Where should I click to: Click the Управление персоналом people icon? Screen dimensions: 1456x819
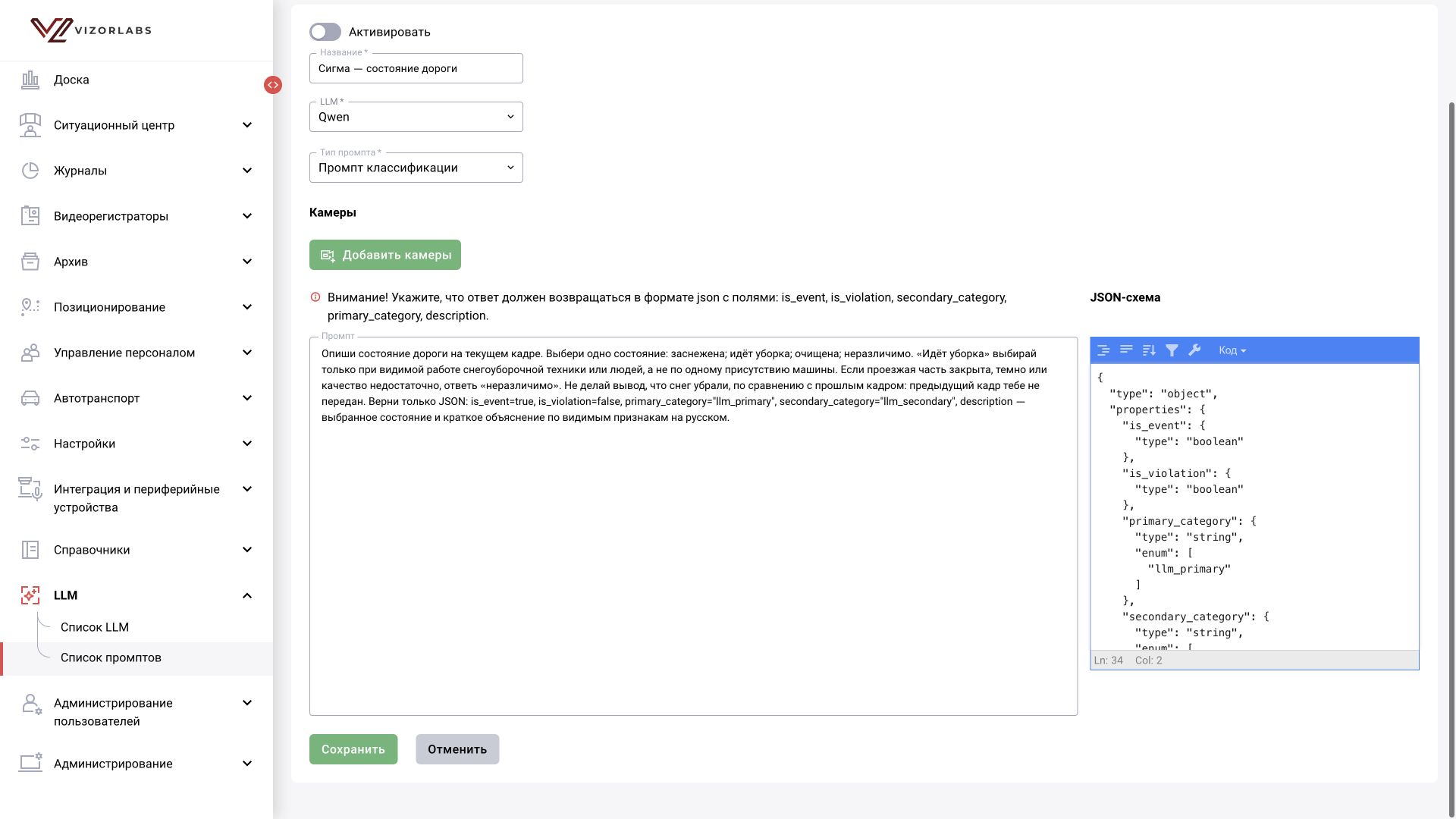point(30,353)
